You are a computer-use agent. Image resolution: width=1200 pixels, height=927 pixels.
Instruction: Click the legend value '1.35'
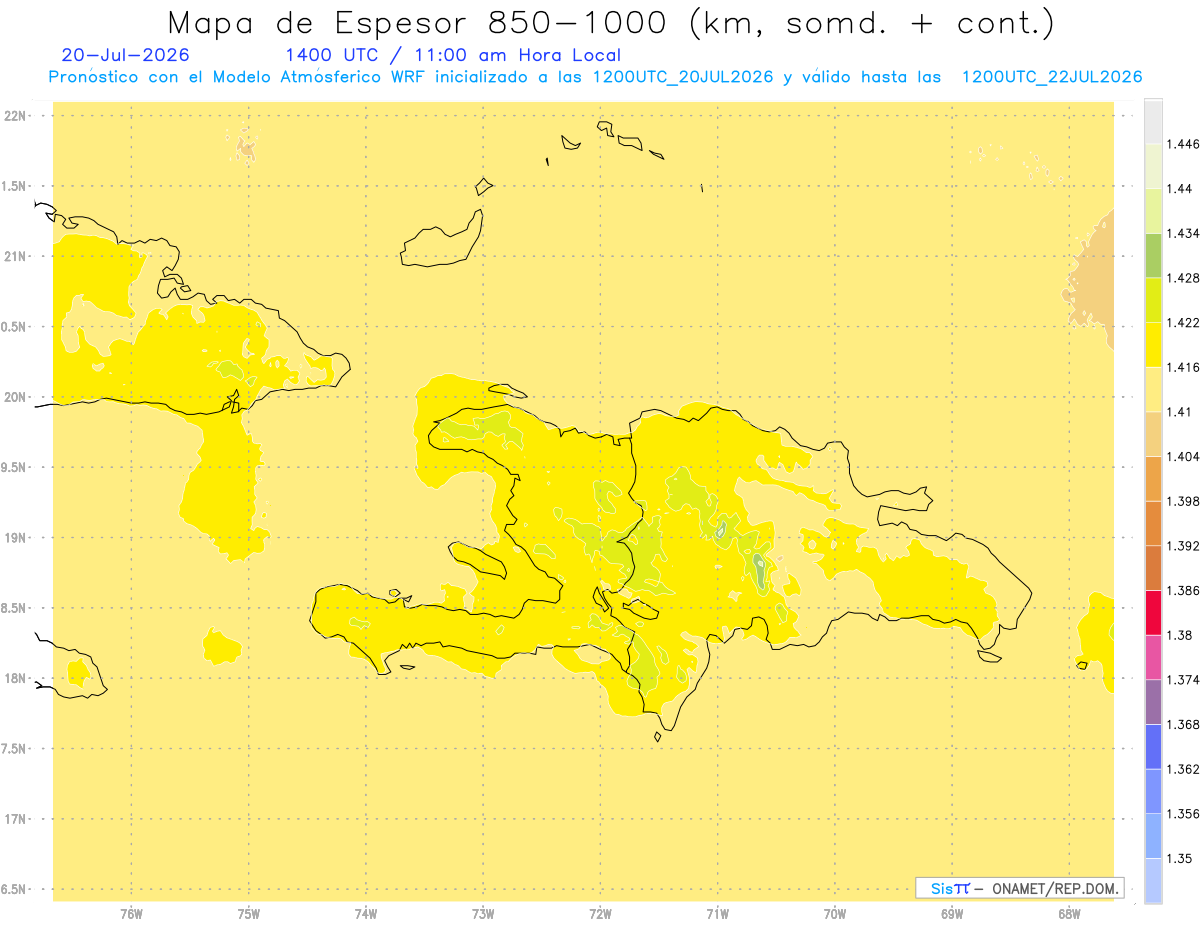click(x=1182, y=858)
